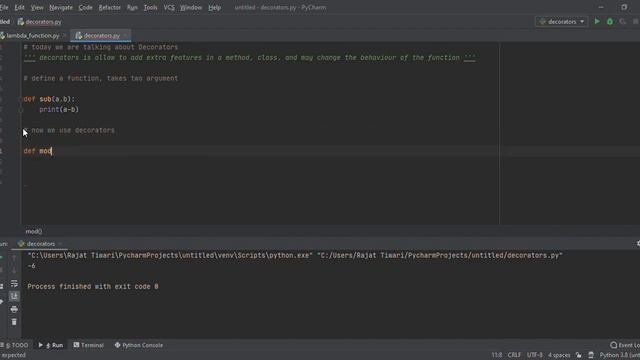Clear output with the trash icon
The image size is (640, 360).
pyautogui.click(x=14, y=322)
